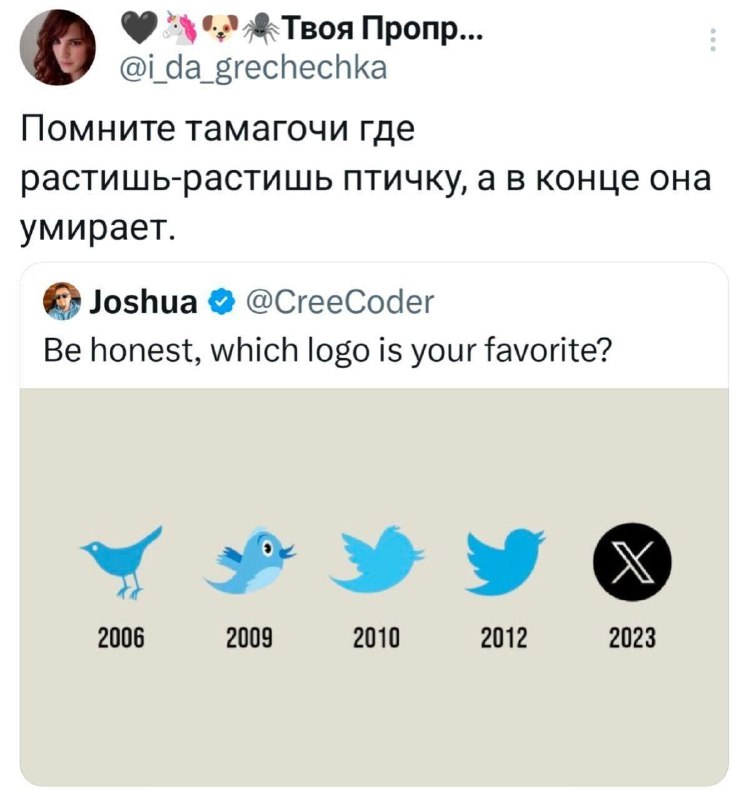746x800 pixels.
Task: Click the 2012 Twitter bird logo
Action: pyautogui.click(x=503, y=558)
